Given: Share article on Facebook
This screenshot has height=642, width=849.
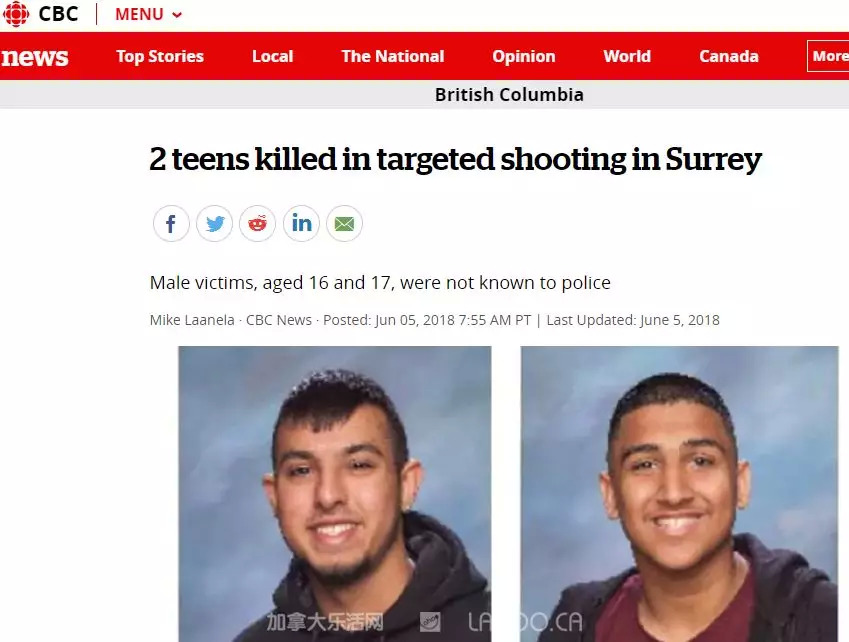Looking at the screenshot, I should click(171, 224).
